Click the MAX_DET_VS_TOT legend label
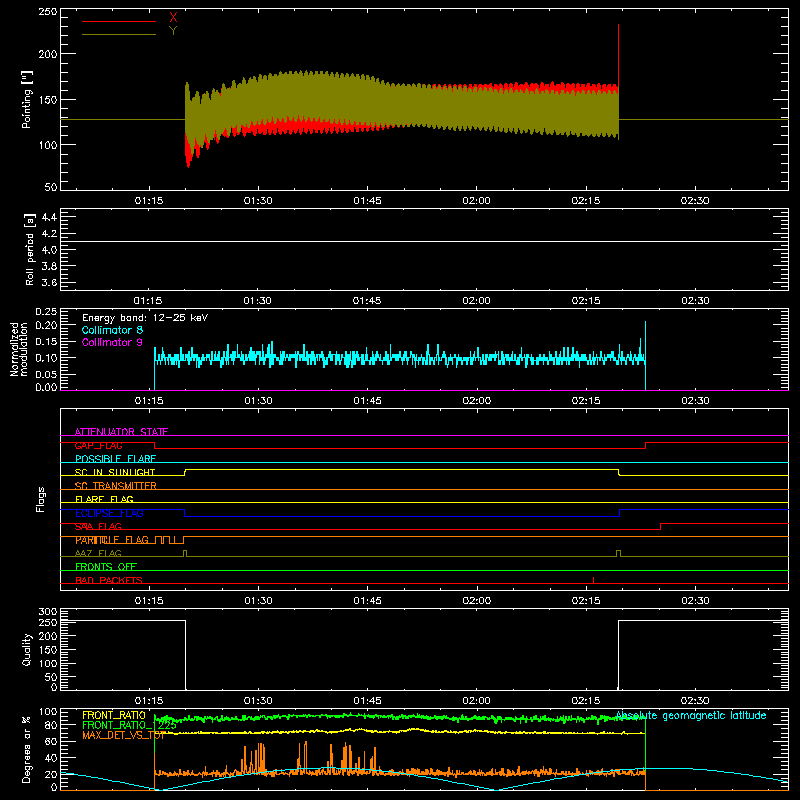800x800 pixels. click(x=123, y=735)
